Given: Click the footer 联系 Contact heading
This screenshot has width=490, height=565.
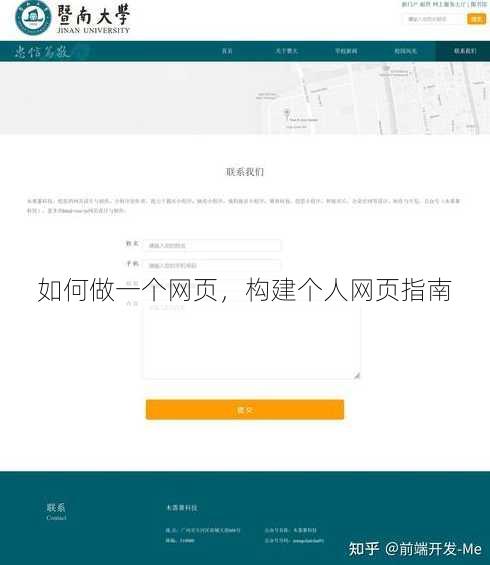Looking at the screenshot, I should pos(56,512).
